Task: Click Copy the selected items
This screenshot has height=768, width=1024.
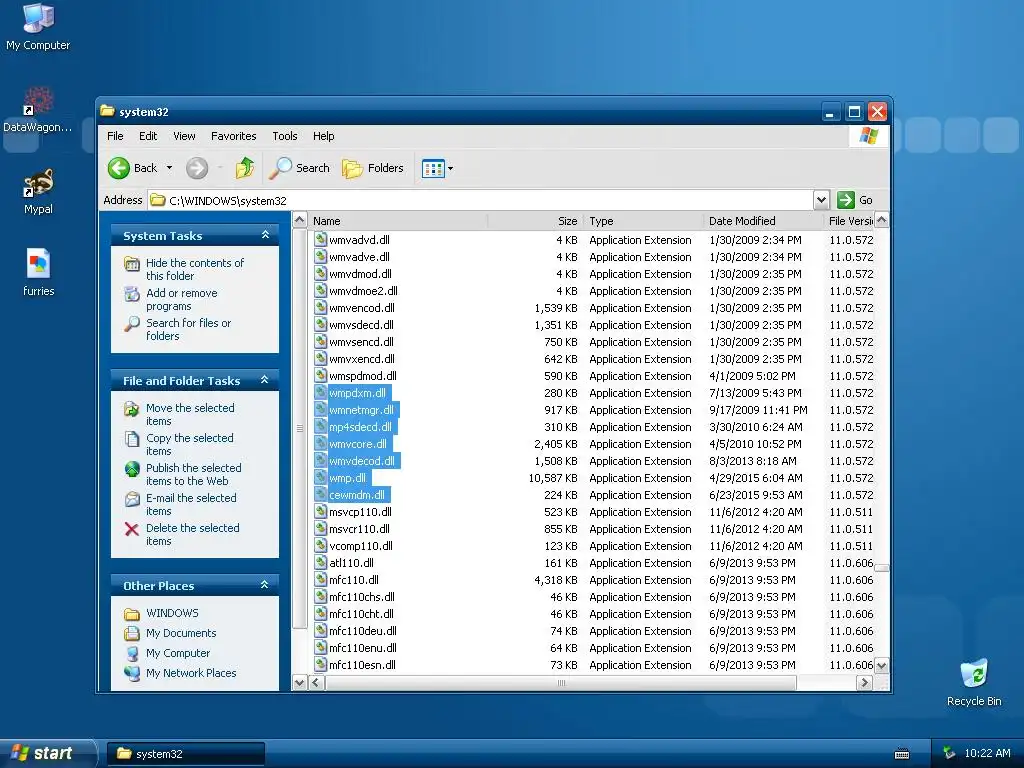Action: tap(189, 444)
